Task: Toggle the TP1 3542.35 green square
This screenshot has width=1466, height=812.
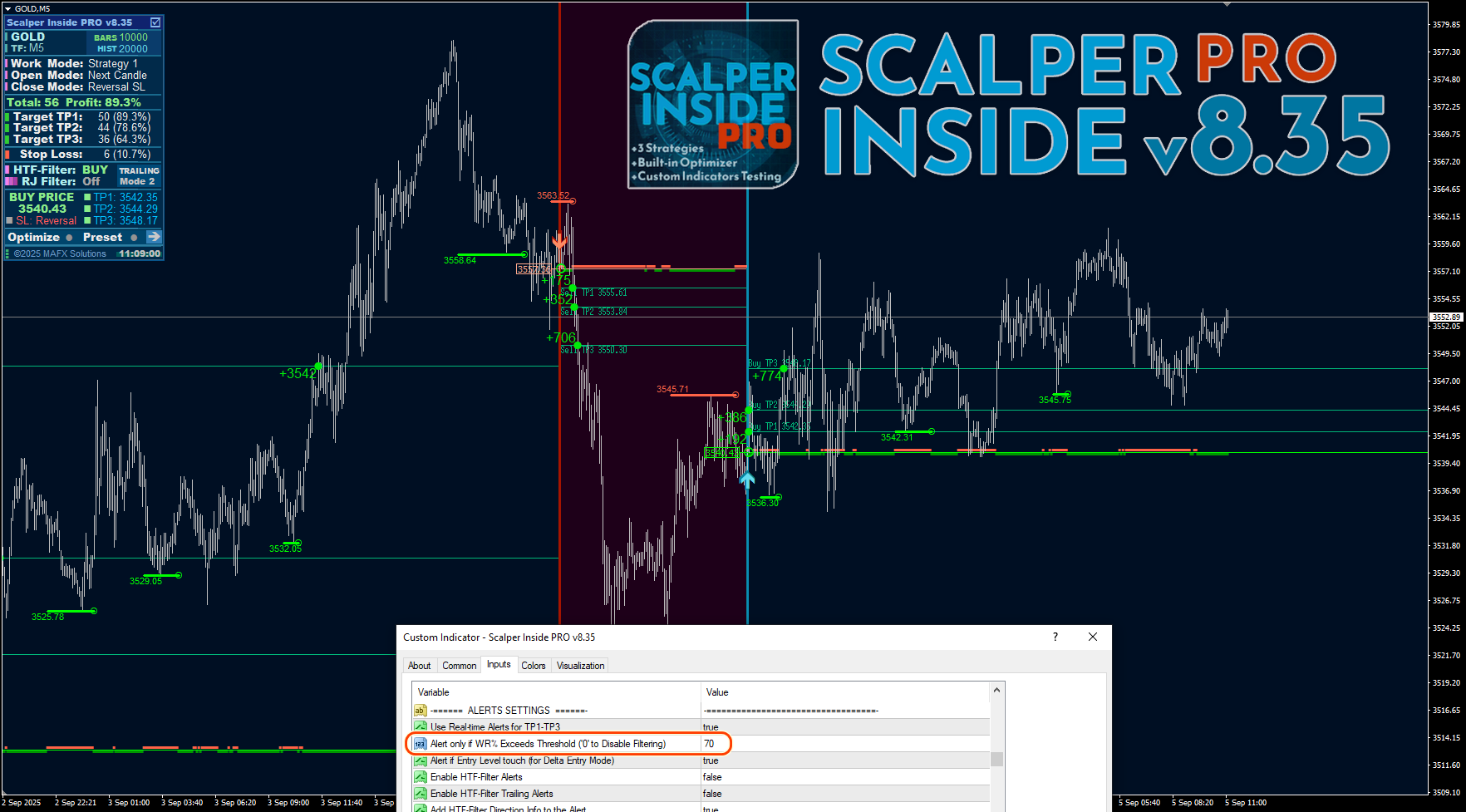Action: click(x=87, y=197)
